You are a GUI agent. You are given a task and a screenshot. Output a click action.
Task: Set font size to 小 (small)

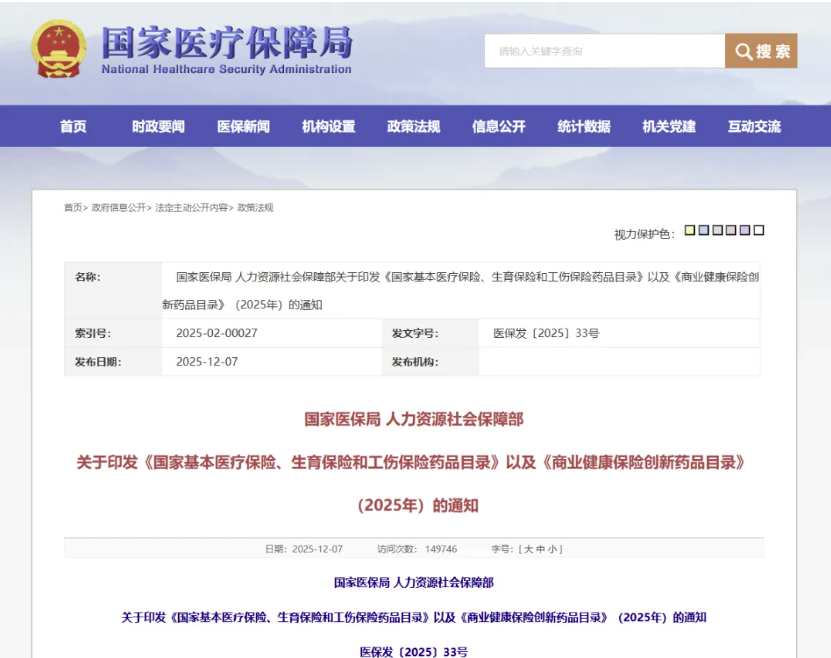552,549
